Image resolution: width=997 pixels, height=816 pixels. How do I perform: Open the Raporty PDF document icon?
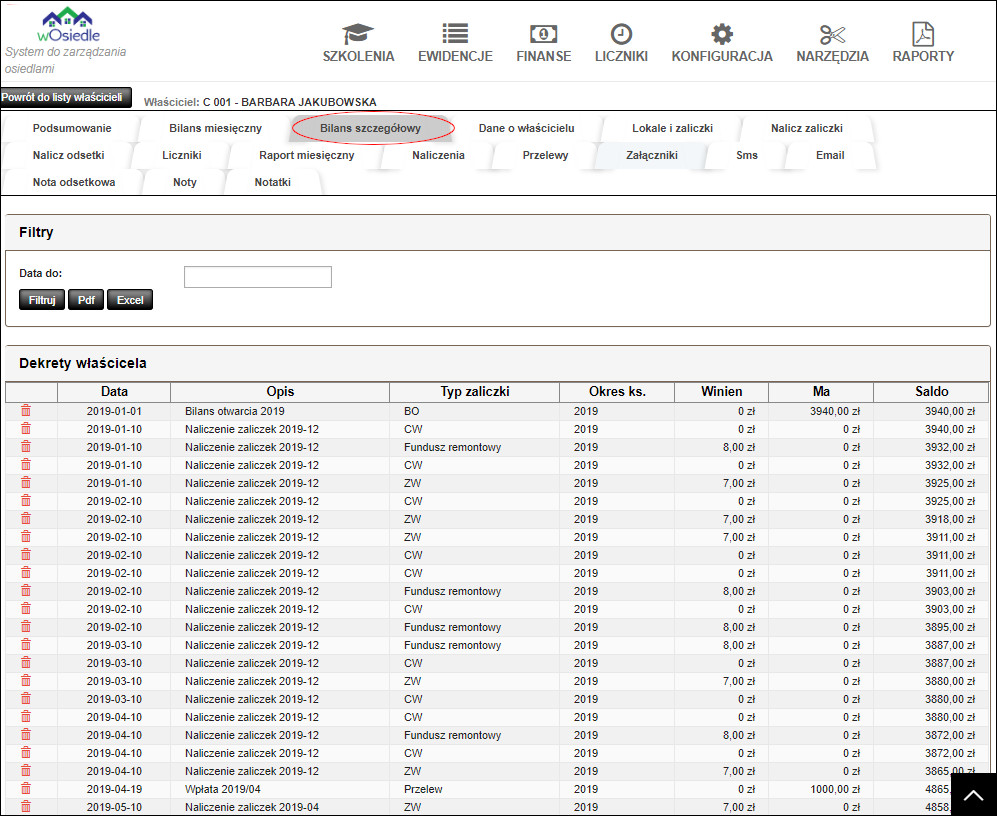tap(923, 34)
